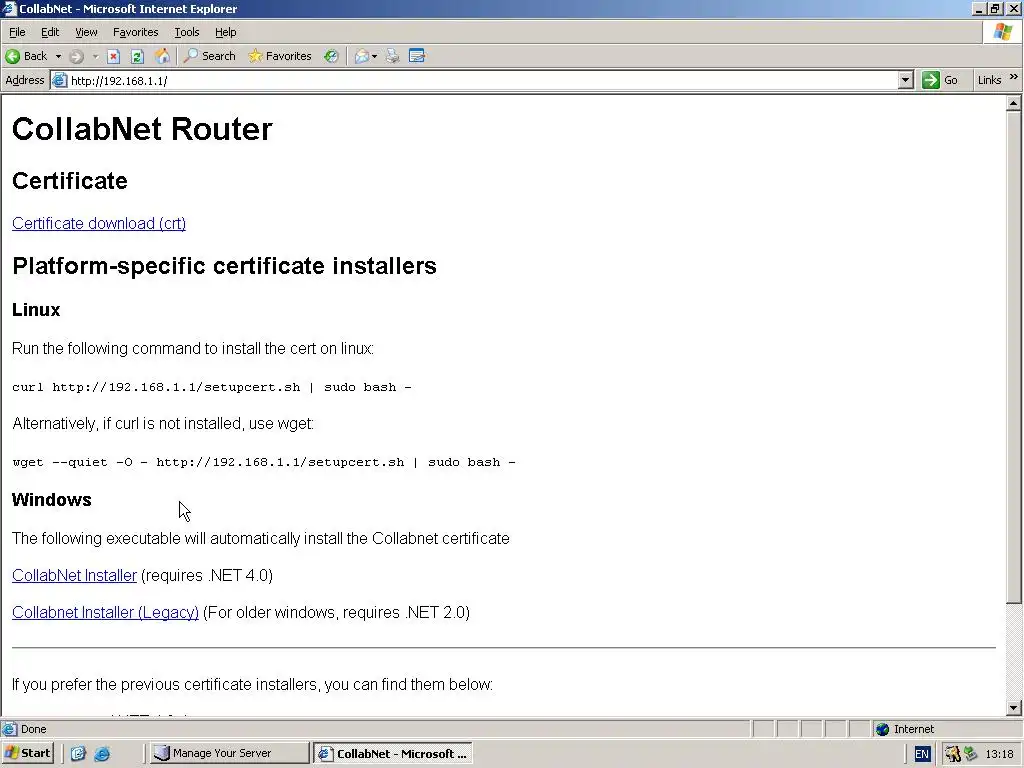Open the Start menu button
1024x768 pixels.
[28, 753]
